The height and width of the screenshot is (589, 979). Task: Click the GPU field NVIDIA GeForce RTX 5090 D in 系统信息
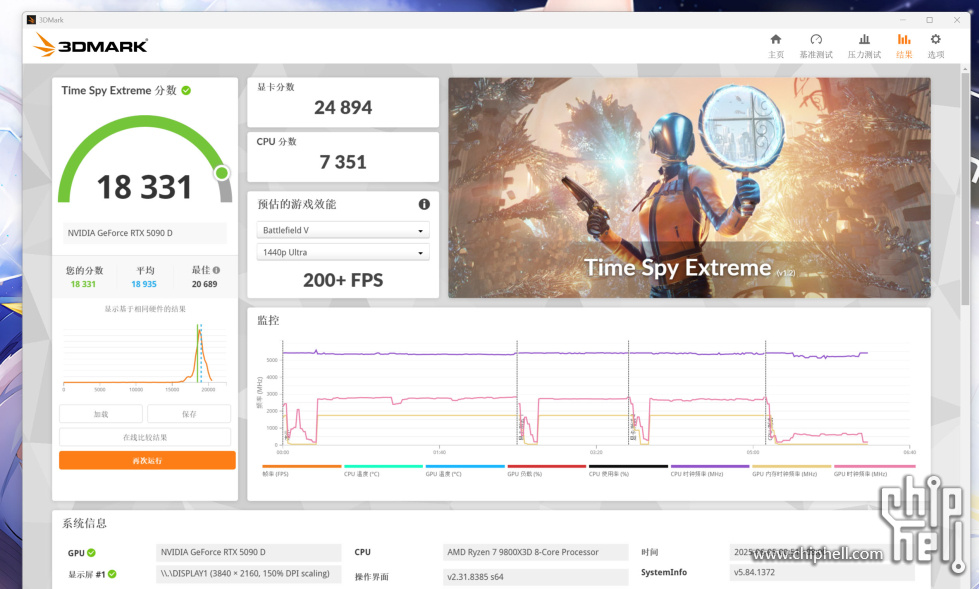(x=248, y=552)
